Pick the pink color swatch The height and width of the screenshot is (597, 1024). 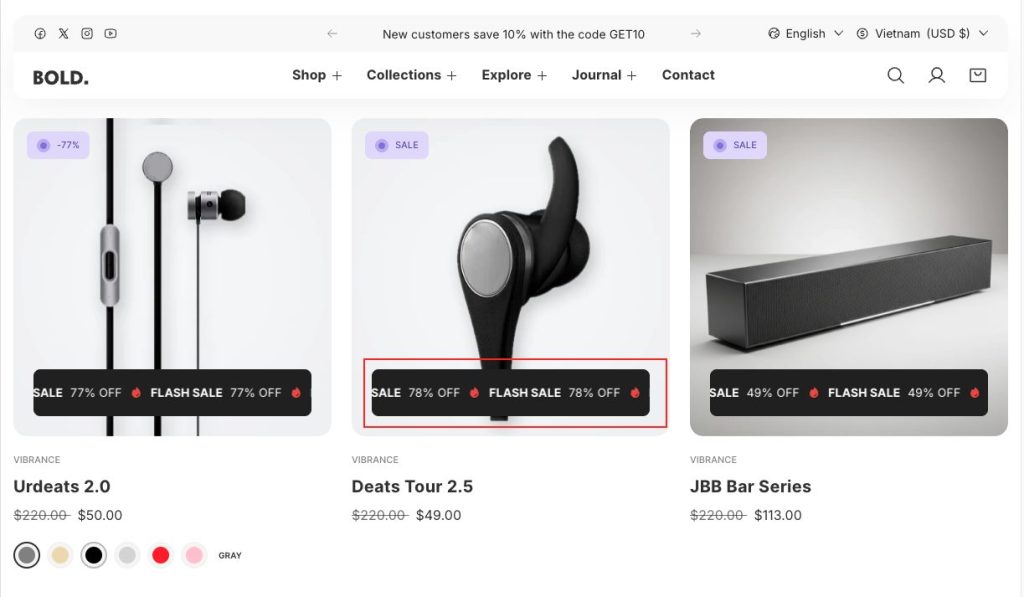[x=194, y=555]
